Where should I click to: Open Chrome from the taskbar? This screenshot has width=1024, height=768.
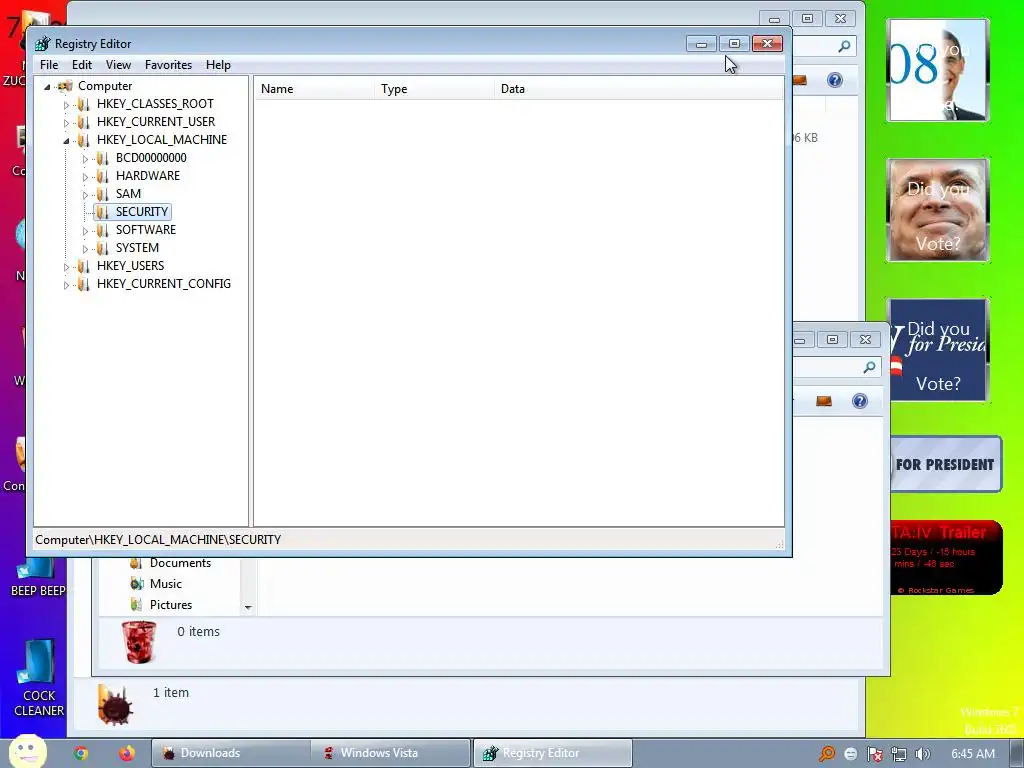81,753
